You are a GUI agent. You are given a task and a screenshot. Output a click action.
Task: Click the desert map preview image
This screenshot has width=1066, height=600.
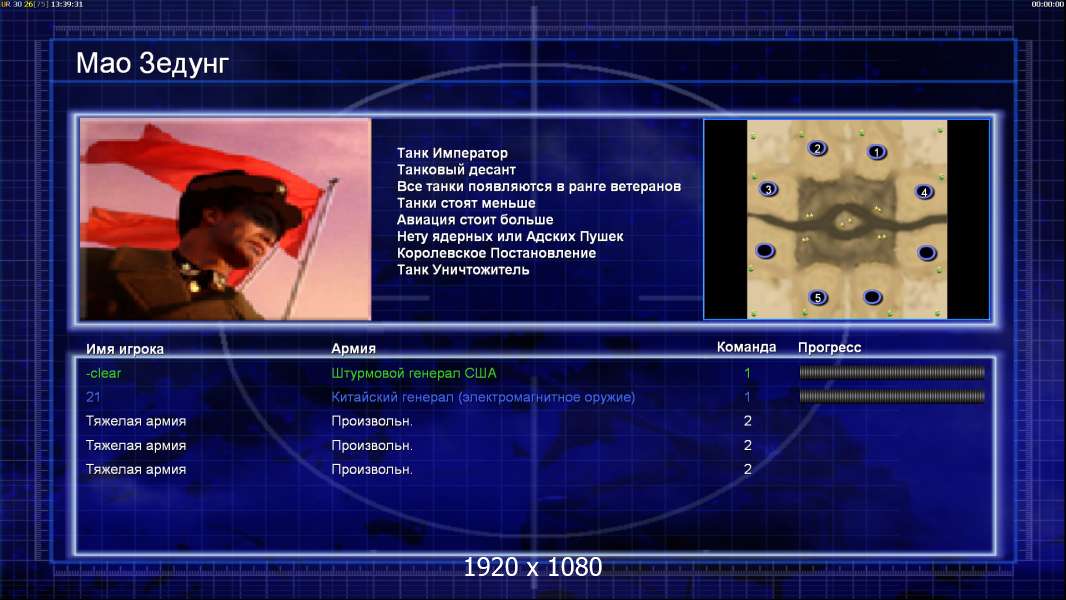pos(846,219)
